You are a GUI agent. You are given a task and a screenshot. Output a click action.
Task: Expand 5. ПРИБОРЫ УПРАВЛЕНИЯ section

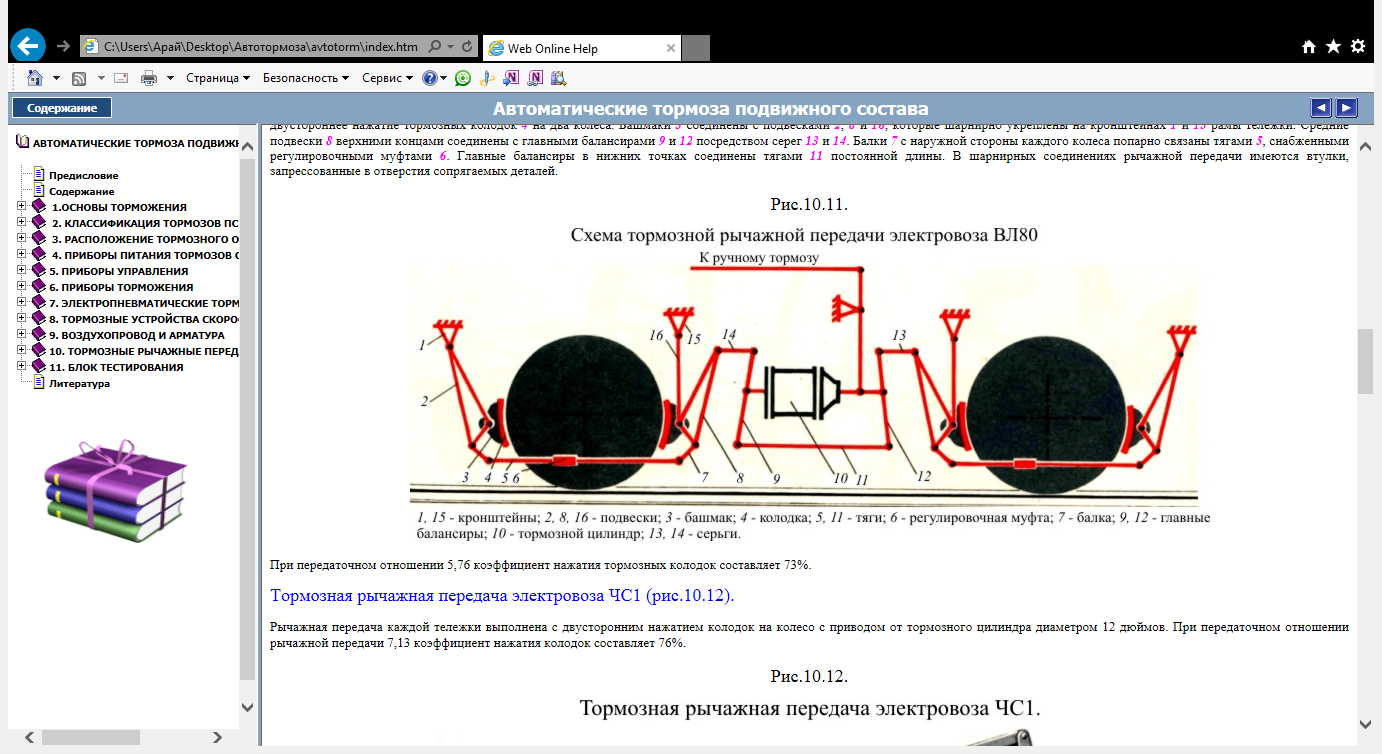point(22,271)
